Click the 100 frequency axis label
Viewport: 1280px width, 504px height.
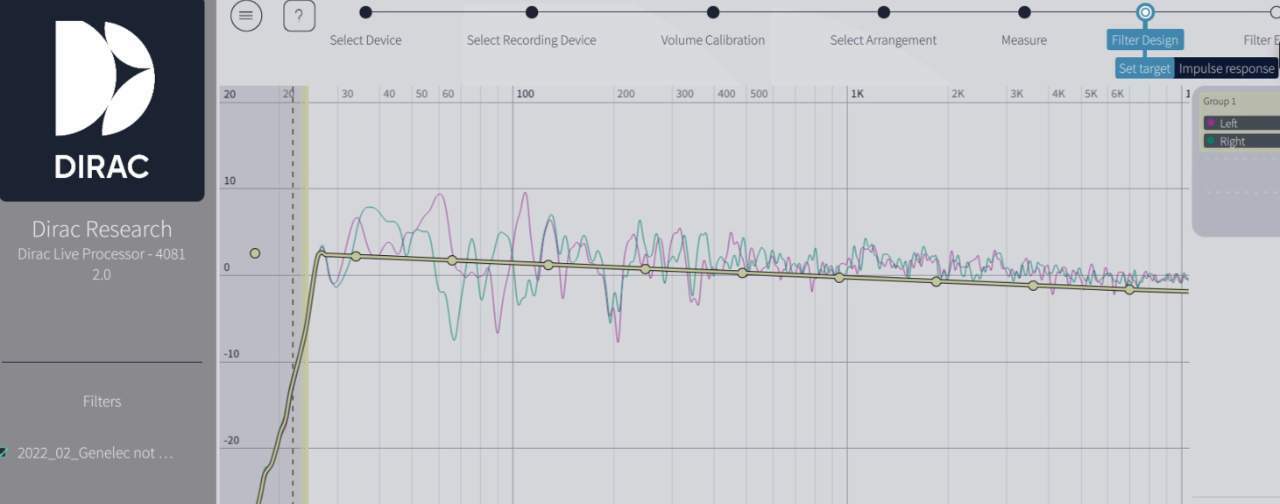click(525, 93)
